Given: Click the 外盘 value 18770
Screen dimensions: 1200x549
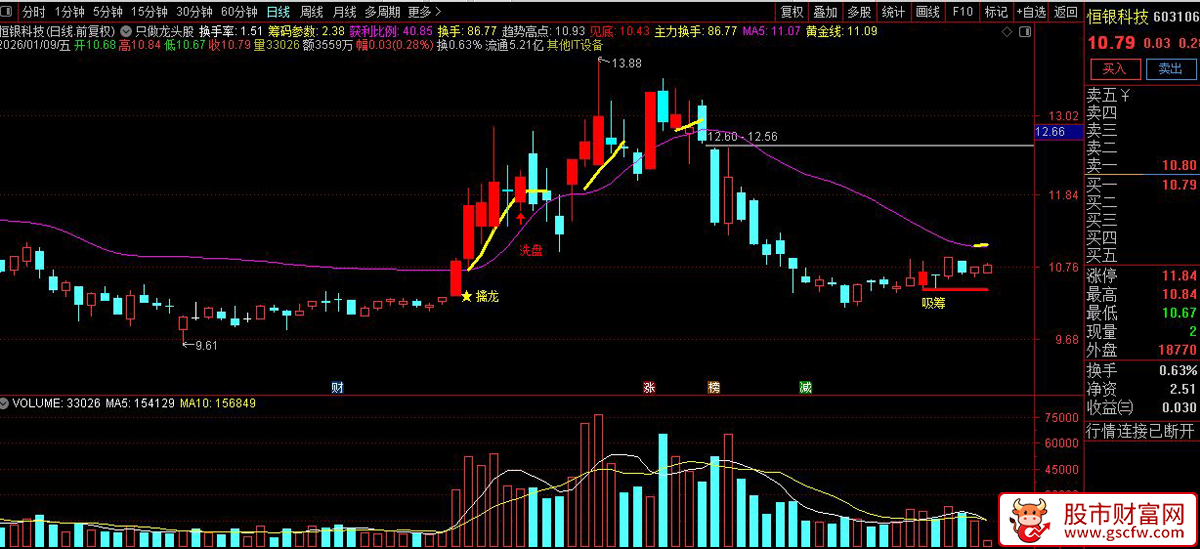Looking at the screenshot, I should tap(1178, 351).
